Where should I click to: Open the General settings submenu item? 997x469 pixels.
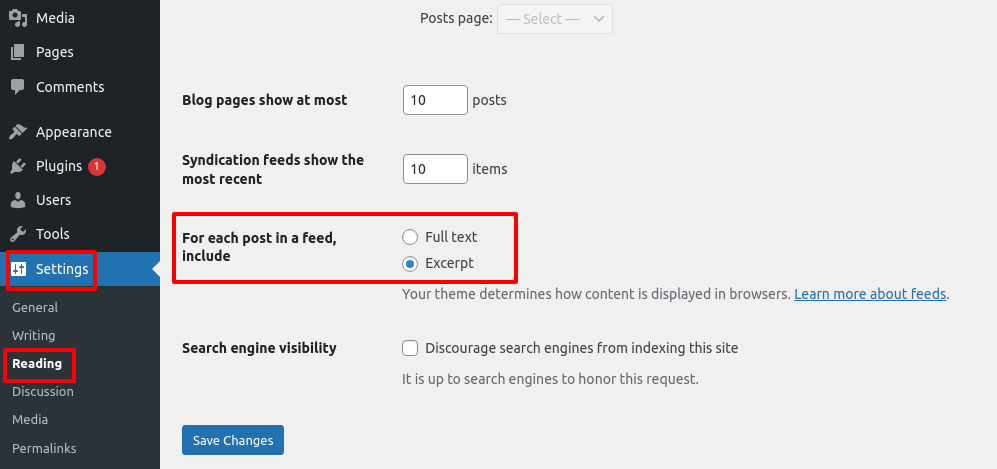35,308
